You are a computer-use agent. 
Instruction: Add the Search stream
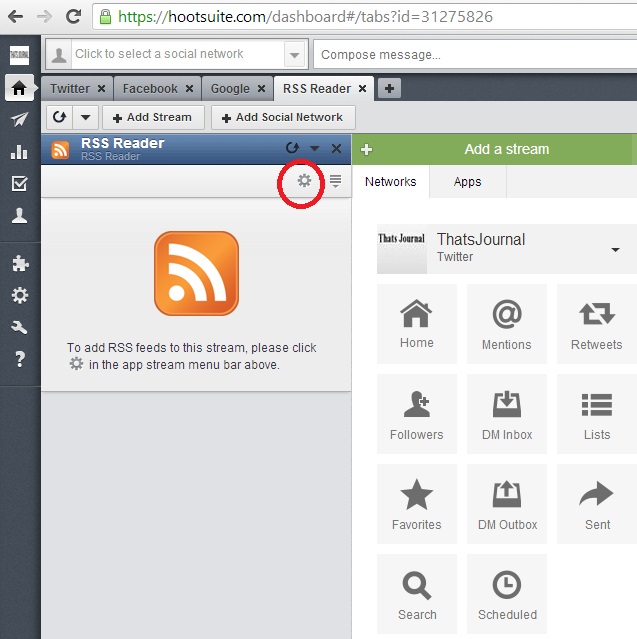pyautogui.click(x=417, y=594)
